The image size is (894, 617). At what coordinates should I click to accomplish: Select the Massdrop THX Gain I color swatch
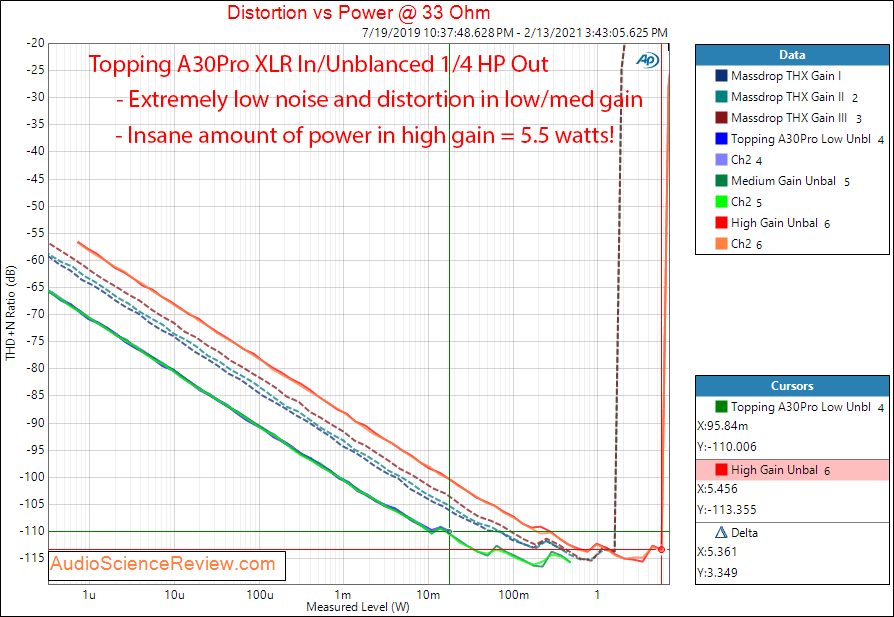coord(721,76)
